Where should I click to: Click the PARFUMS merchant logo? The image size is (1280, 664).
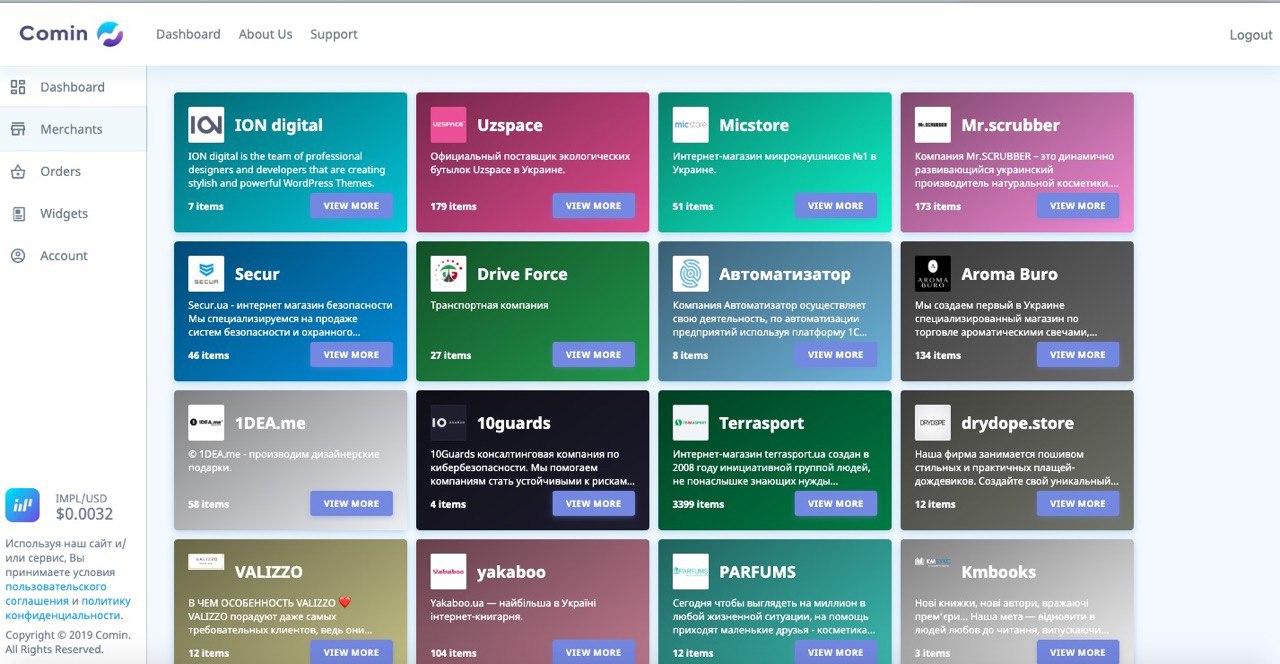(x=691, y=572)
